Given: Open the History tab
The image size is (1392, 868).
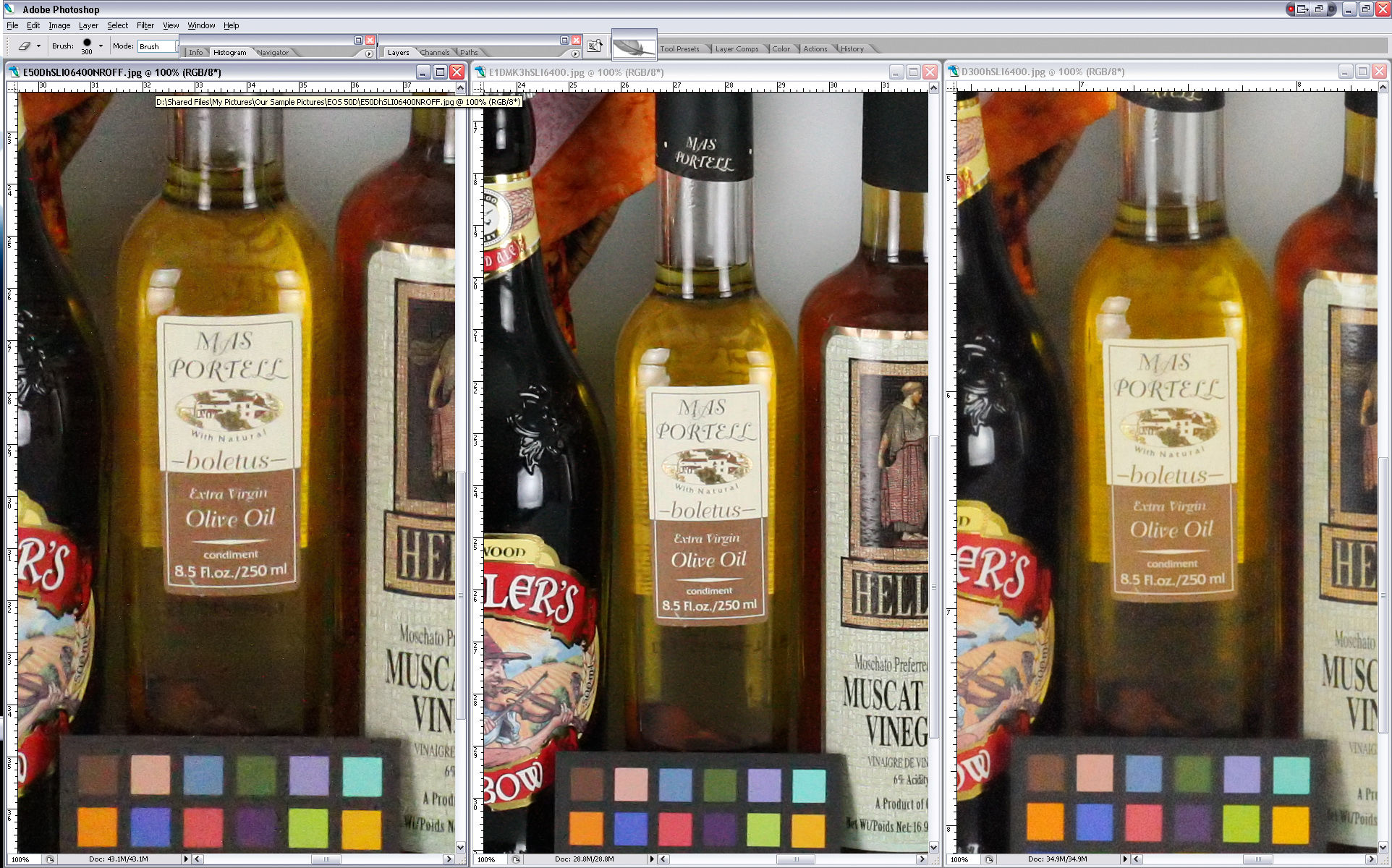Looking at the screenshot, I should point(852,48).
